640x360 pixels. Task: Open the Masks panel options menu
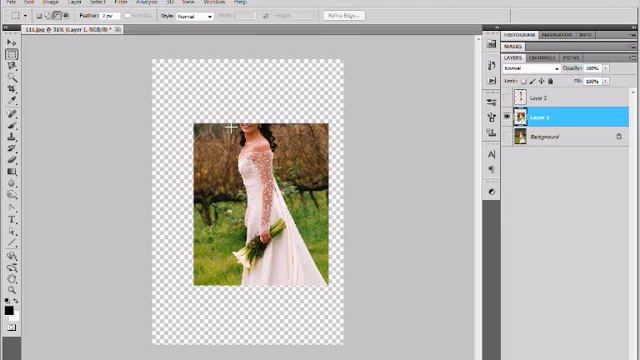tap(632, 47)
